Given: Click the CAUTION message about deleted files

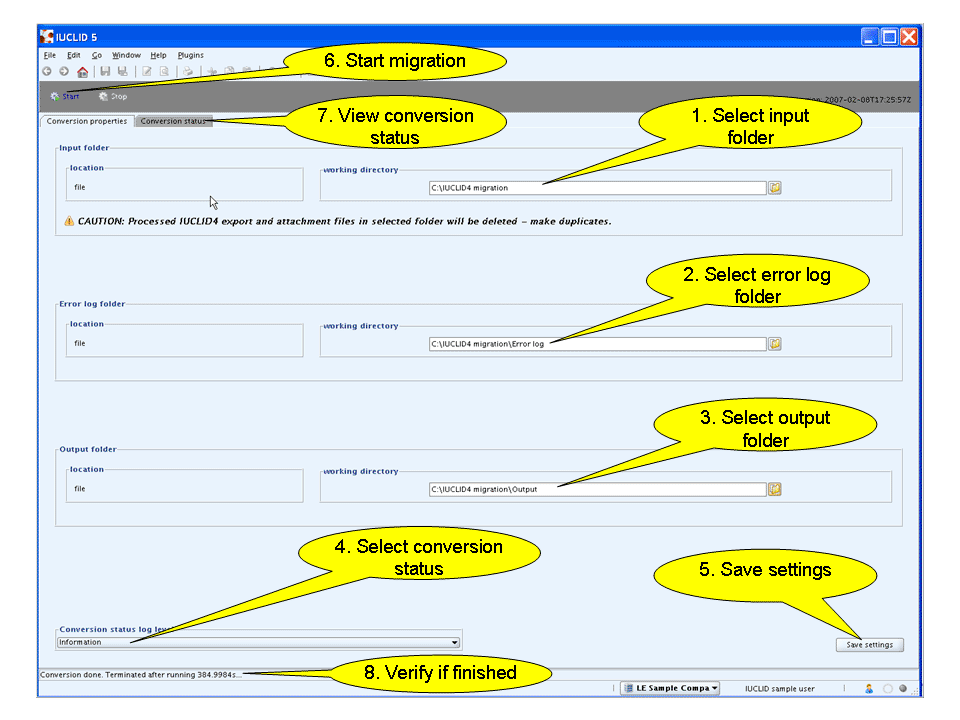Looking at the screenshot, I should [345, 221].
